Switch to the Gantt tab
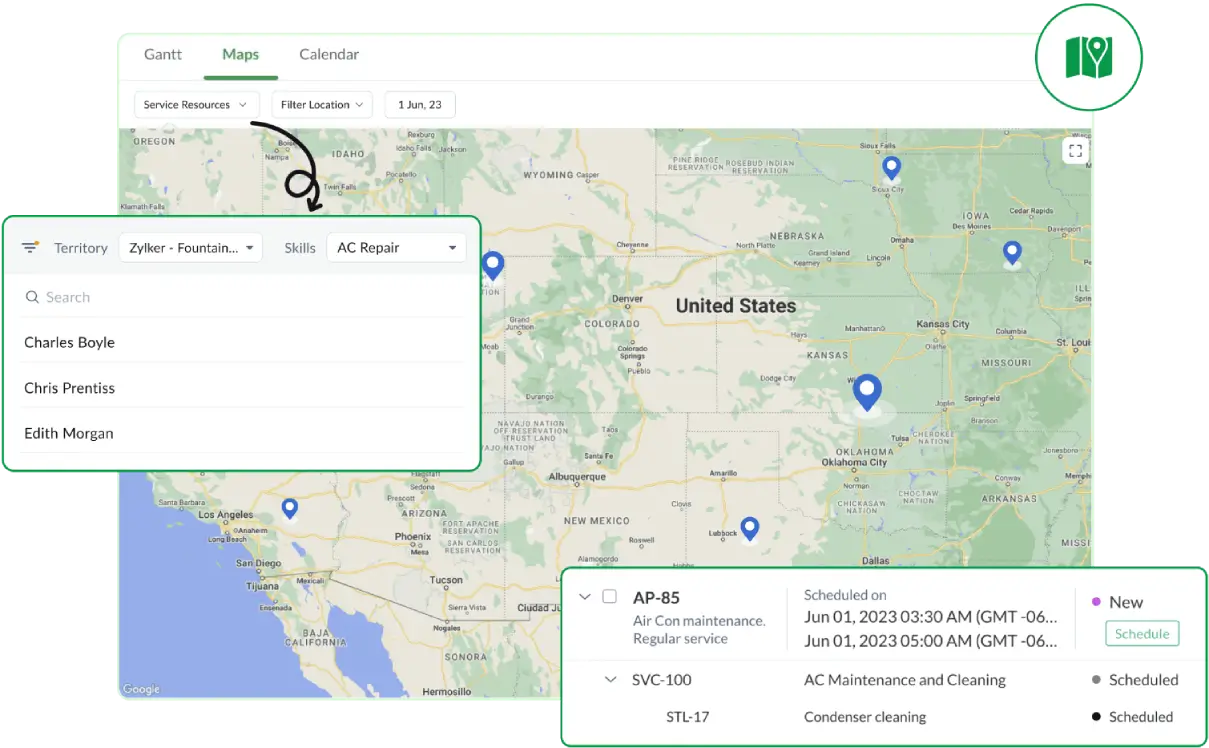 [x=163, y=54]
